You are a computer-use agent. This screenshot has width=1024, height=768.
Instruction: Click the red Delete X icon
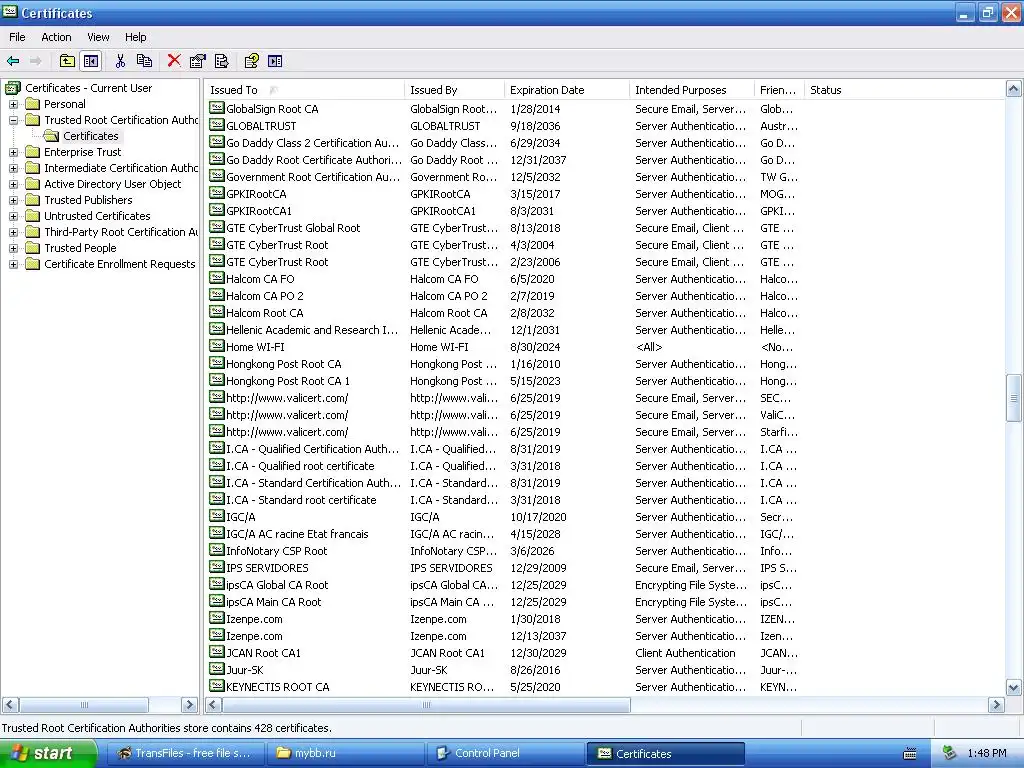(174, 61)
